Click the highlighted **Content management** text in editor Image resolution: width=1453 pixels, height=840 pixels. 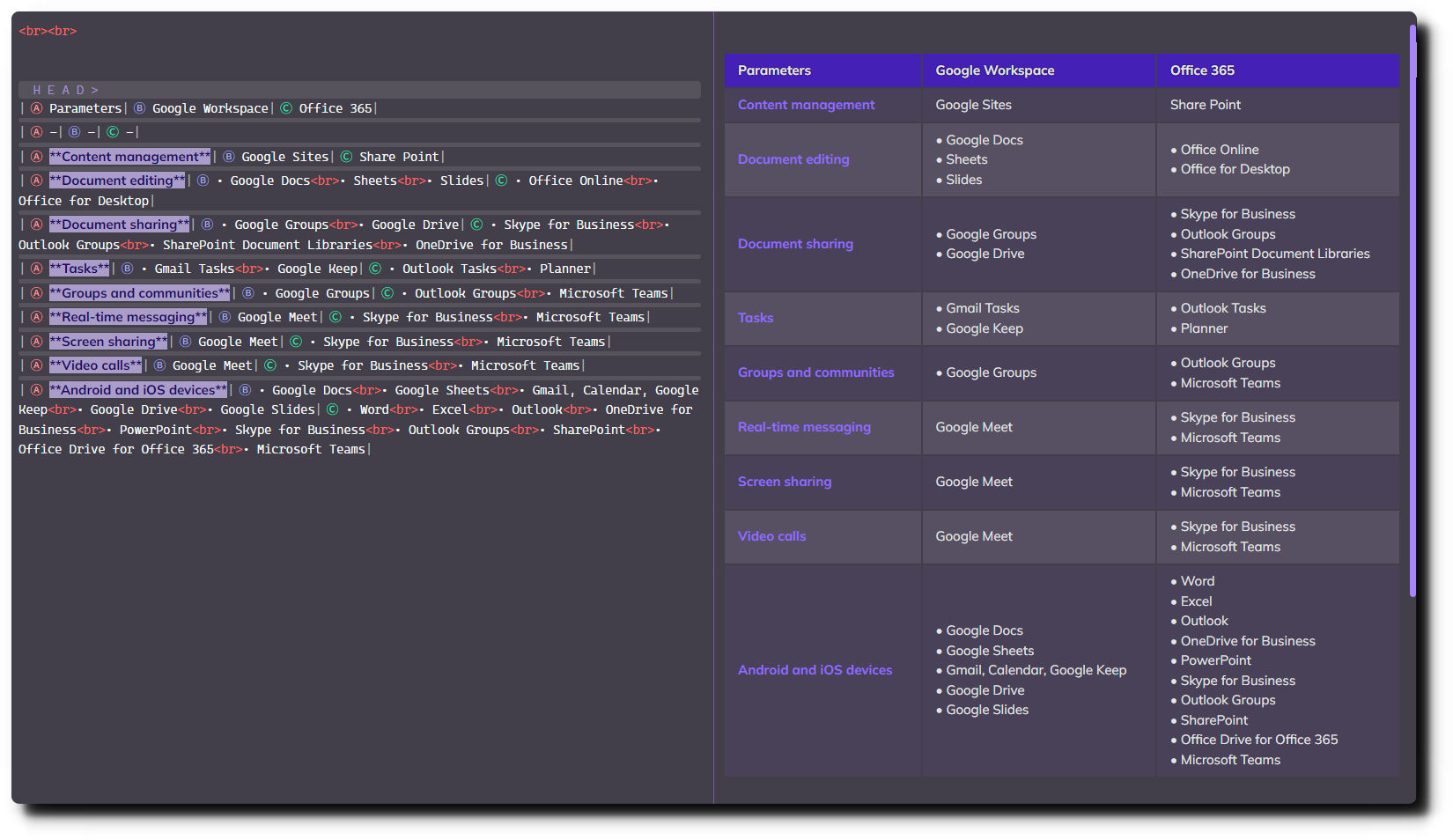[x=130, y=157]
